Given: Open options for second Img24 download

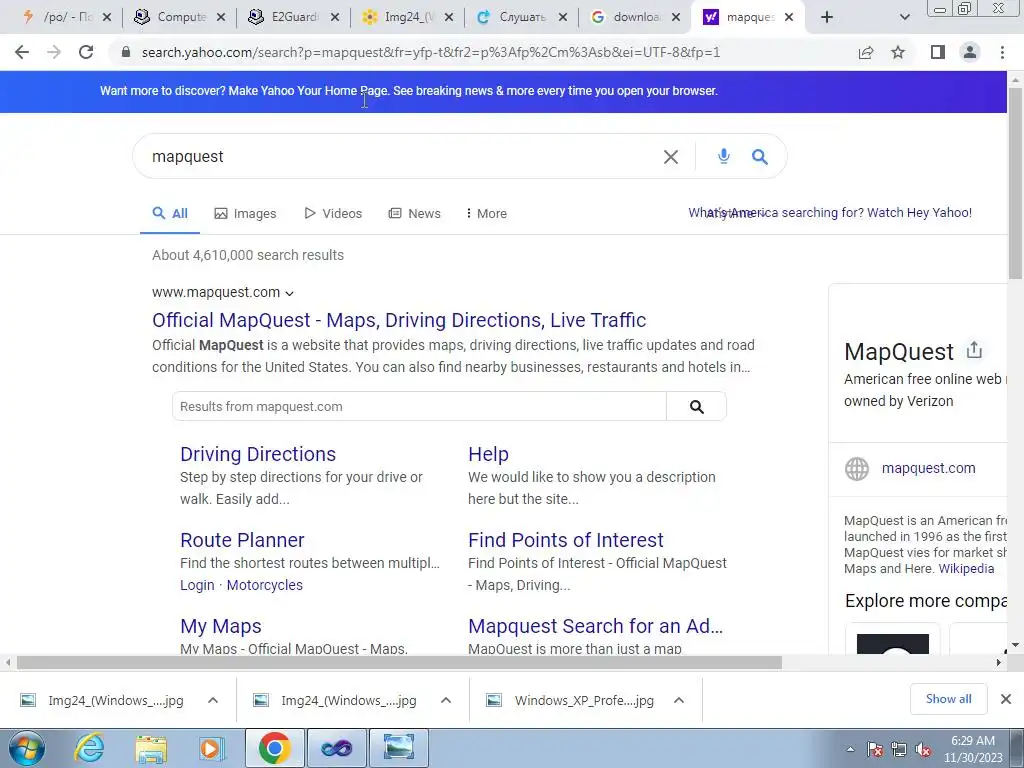Looking at the screenshot, I should (x=445, y=700).
